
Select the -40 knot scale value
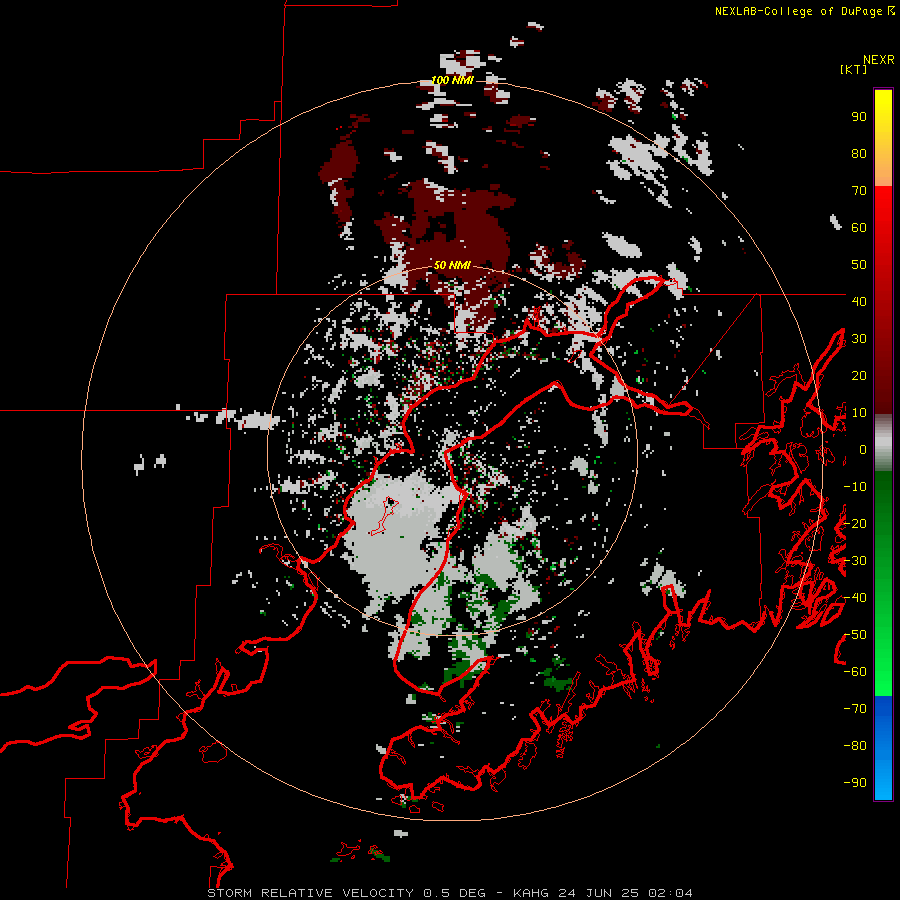click(855, 598)
